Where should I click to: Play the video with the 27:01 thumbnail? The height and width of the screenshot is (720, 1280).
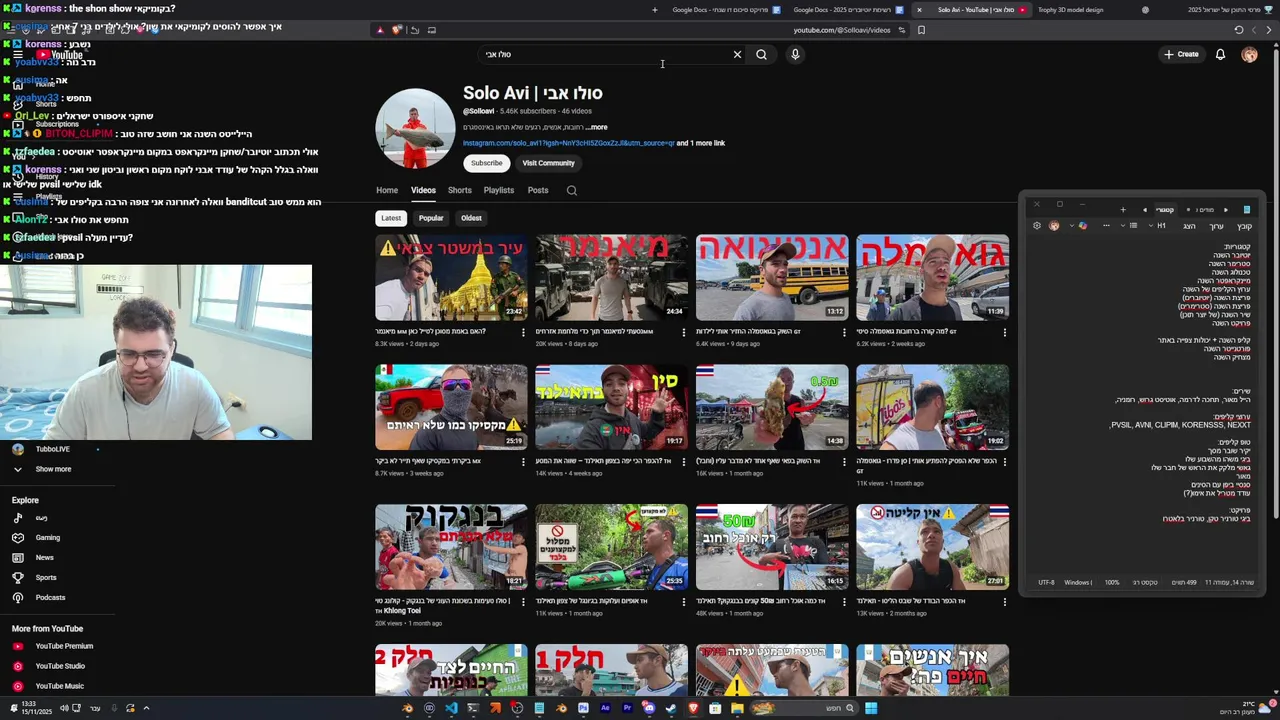click(x=932, y=547)
